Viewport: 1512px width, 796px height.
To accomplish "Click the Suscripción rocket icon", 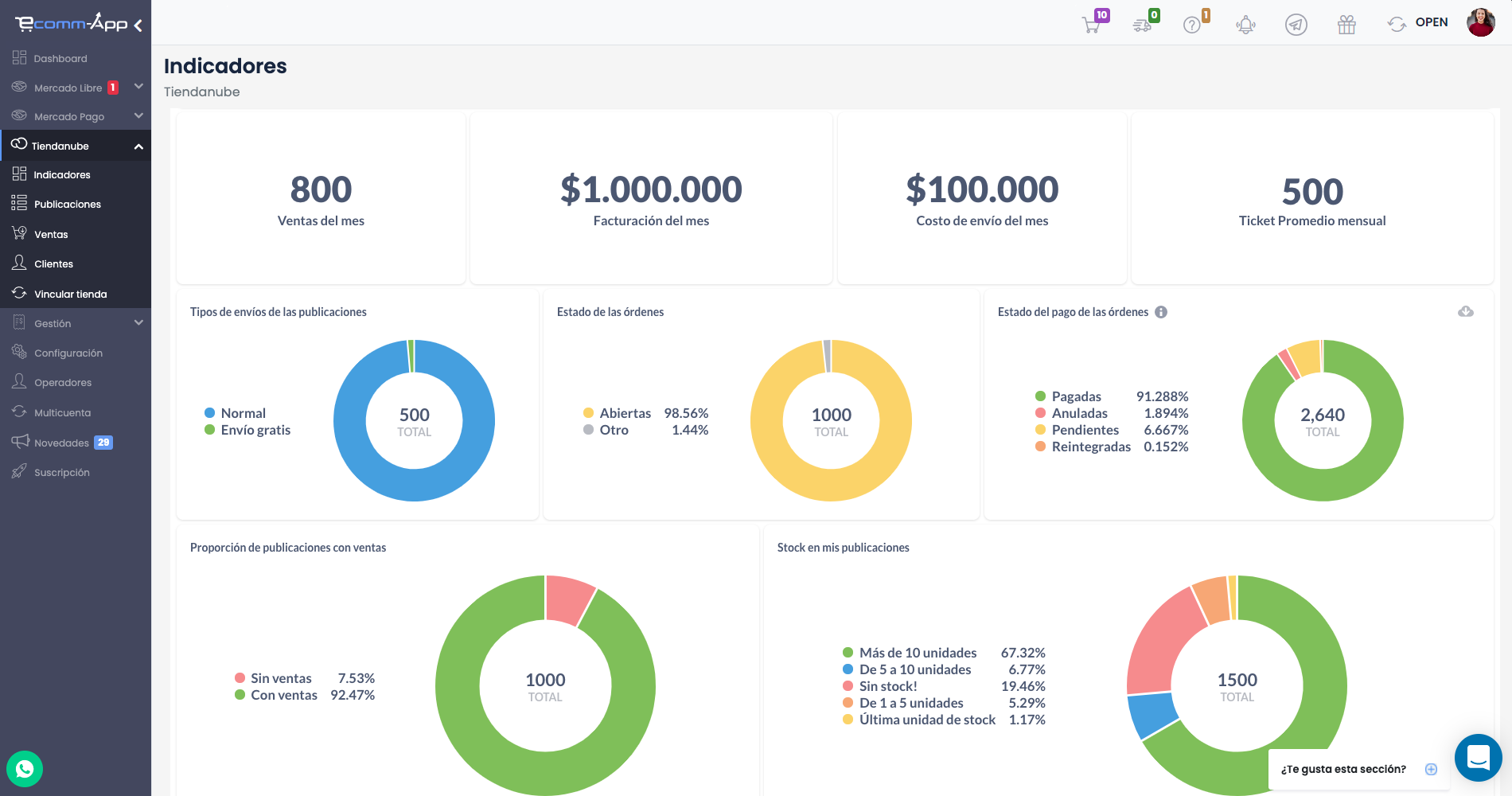I will tap(19, 471).
